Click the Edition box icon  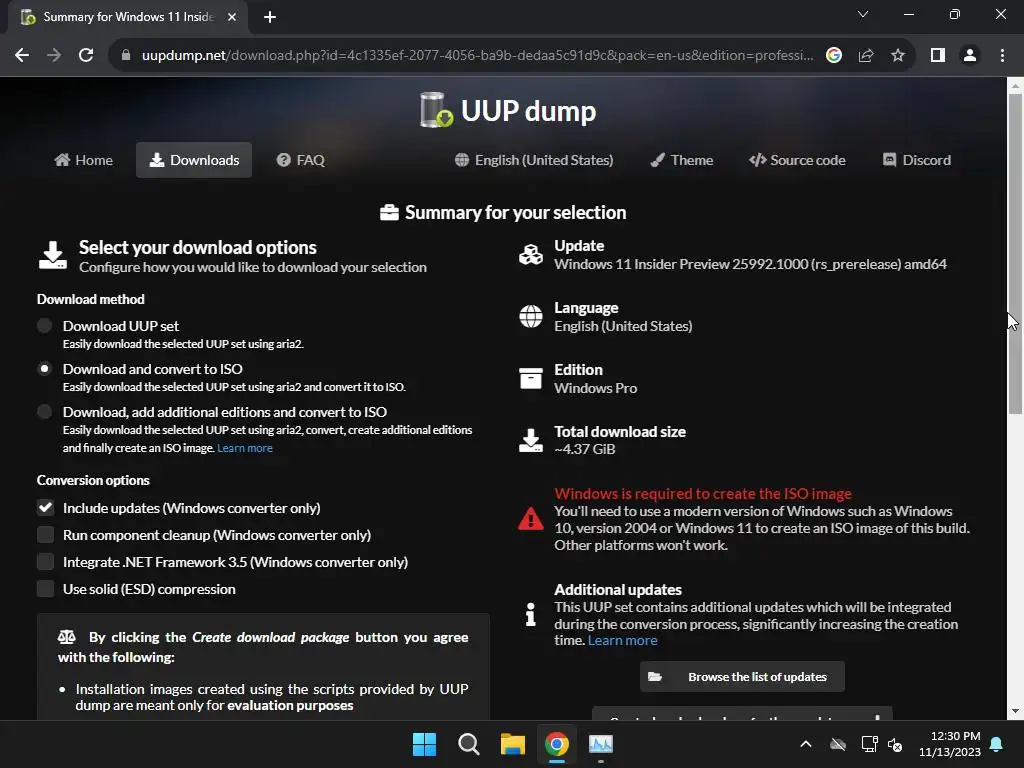coord(530,378)
